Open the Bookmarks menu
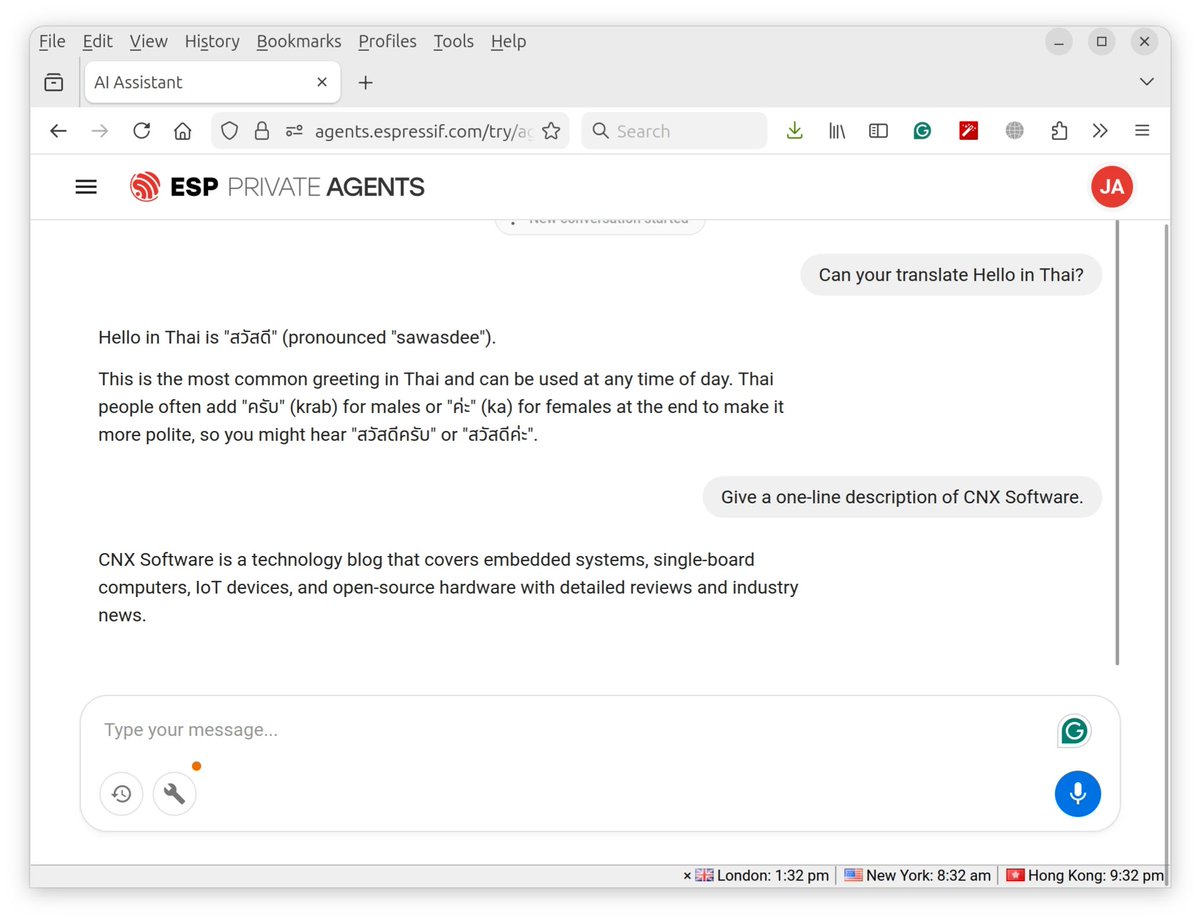Image resolution: width=1200 pixels, height=921 pixels. pyautogui.click(x=299, y=41)
